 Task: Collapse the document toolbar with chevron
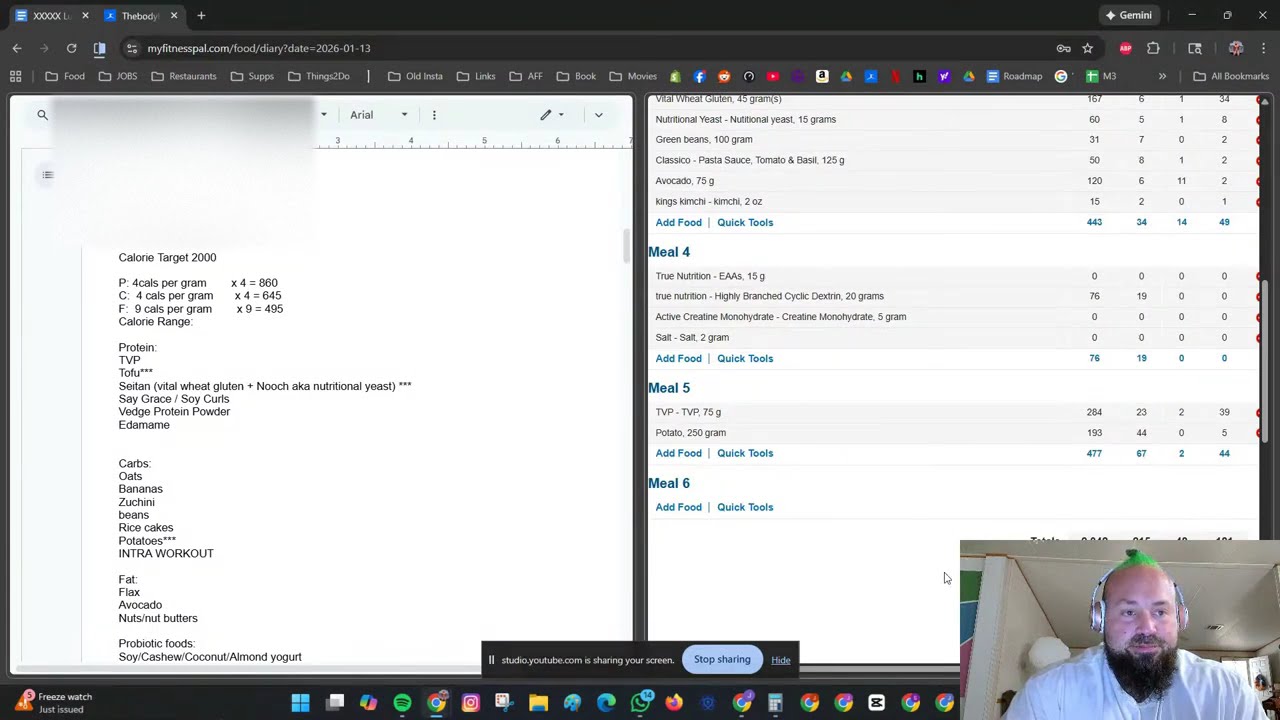[598, 115]
